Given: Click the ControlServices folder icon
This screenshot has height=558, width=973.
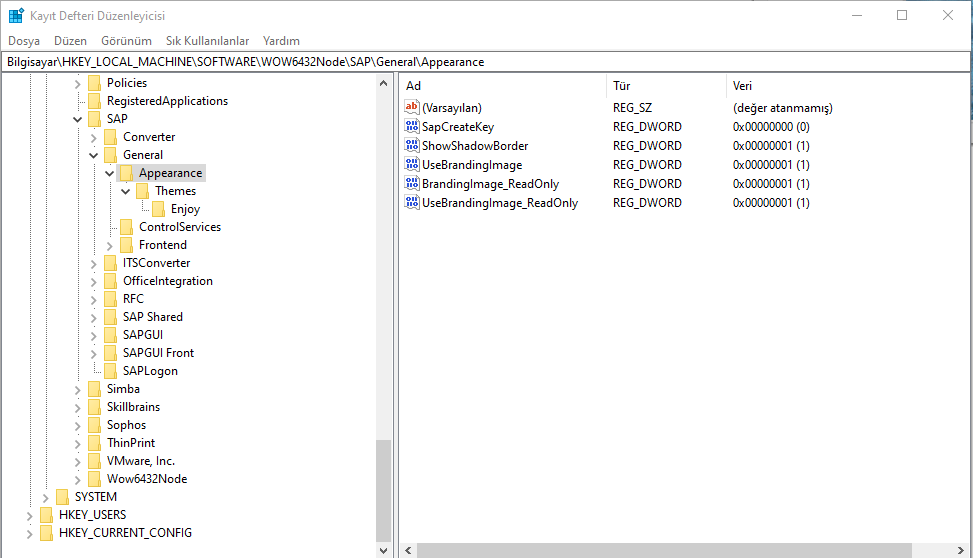Looking at the screenshot, I should click(x=127, y=227).
